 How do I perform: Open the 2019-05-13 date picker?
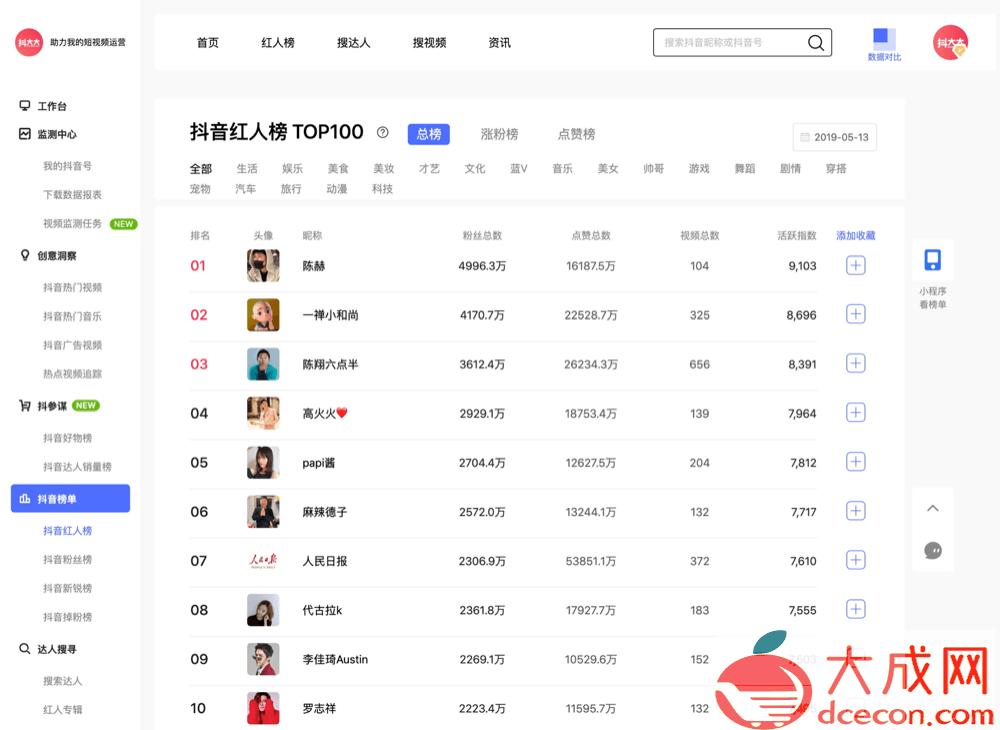pos(834,137)
